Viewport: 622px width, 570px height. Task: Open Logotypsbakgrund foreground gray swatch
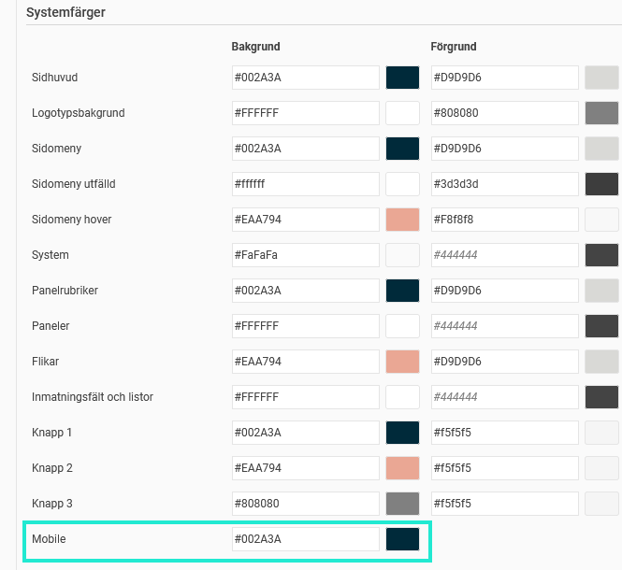coord(601,113)
